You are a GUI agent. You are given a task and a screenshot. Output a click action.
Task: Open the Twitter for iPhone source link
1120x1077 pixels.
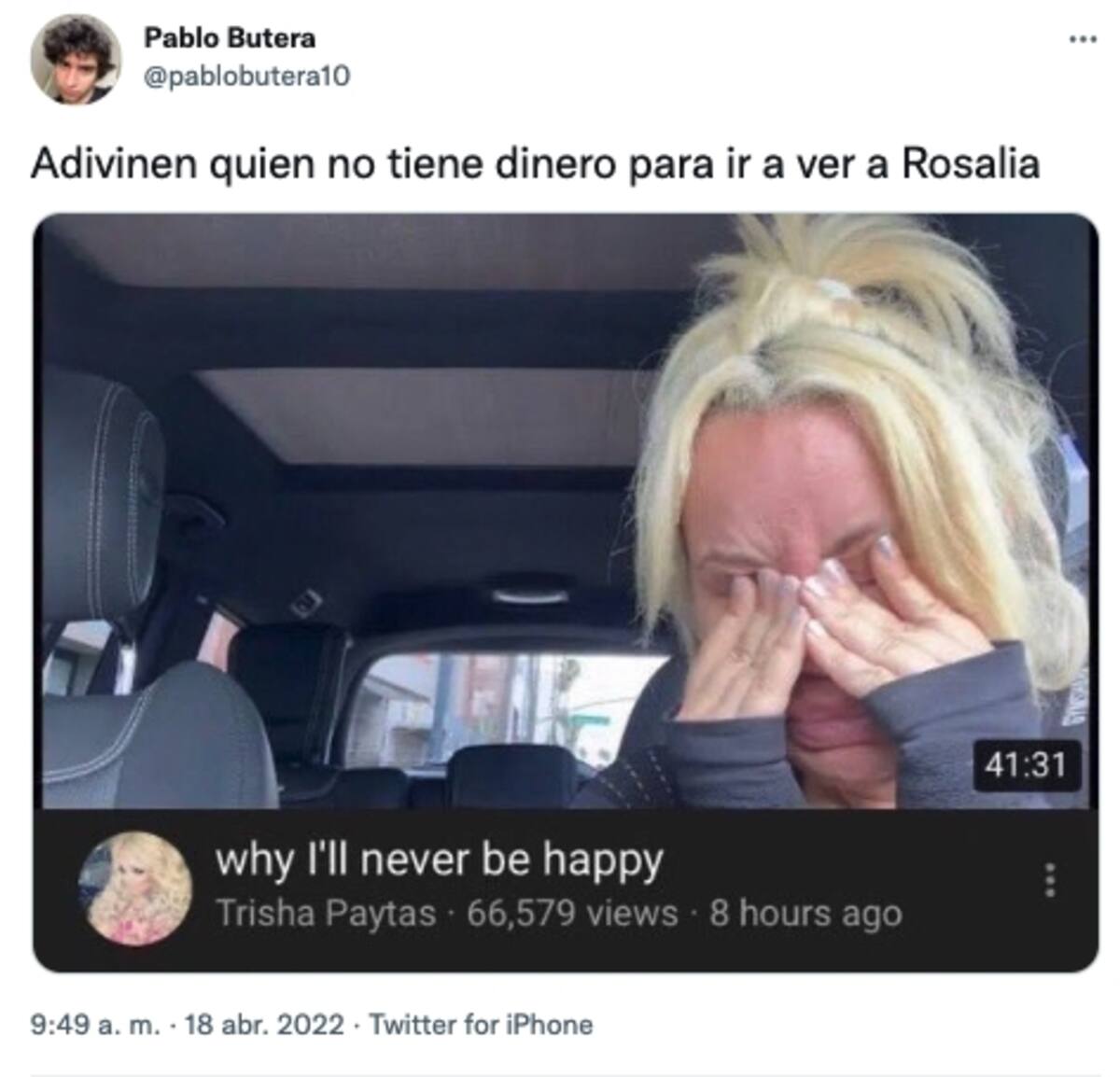click(x=481, y=1025)
